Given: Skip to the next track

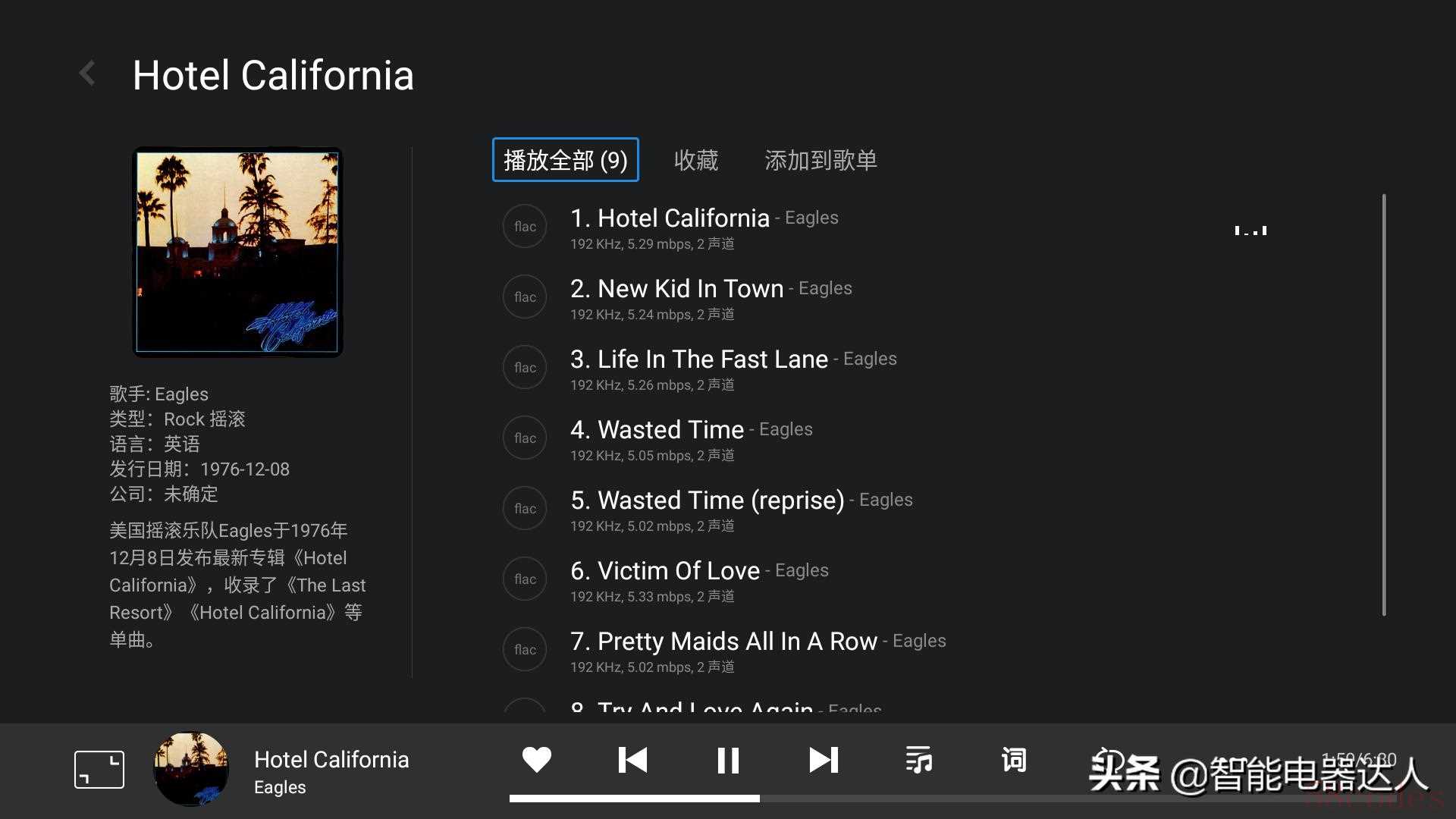Looking at the screenshot, I should 824,760.
